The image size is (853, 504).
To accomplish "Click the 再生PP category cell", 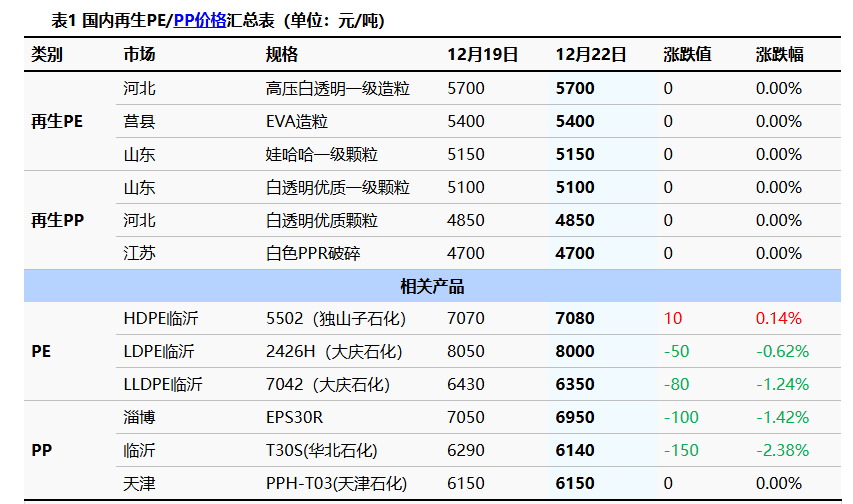I will click(57, 220).
